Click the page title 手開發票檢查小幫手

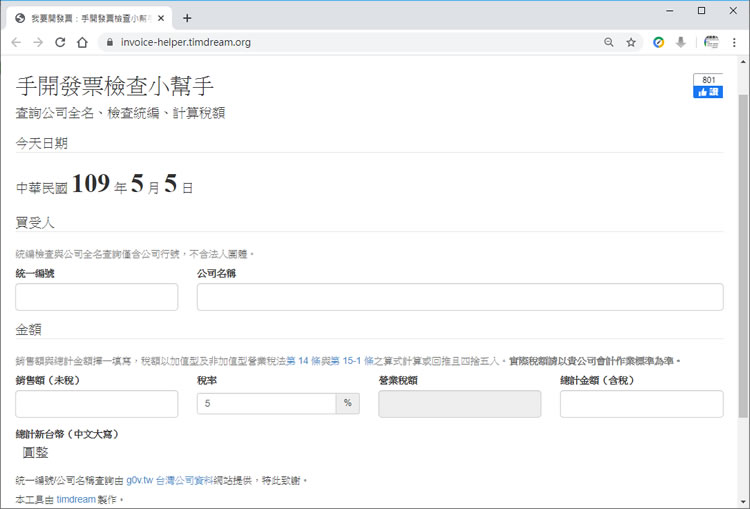pos(115,86)
